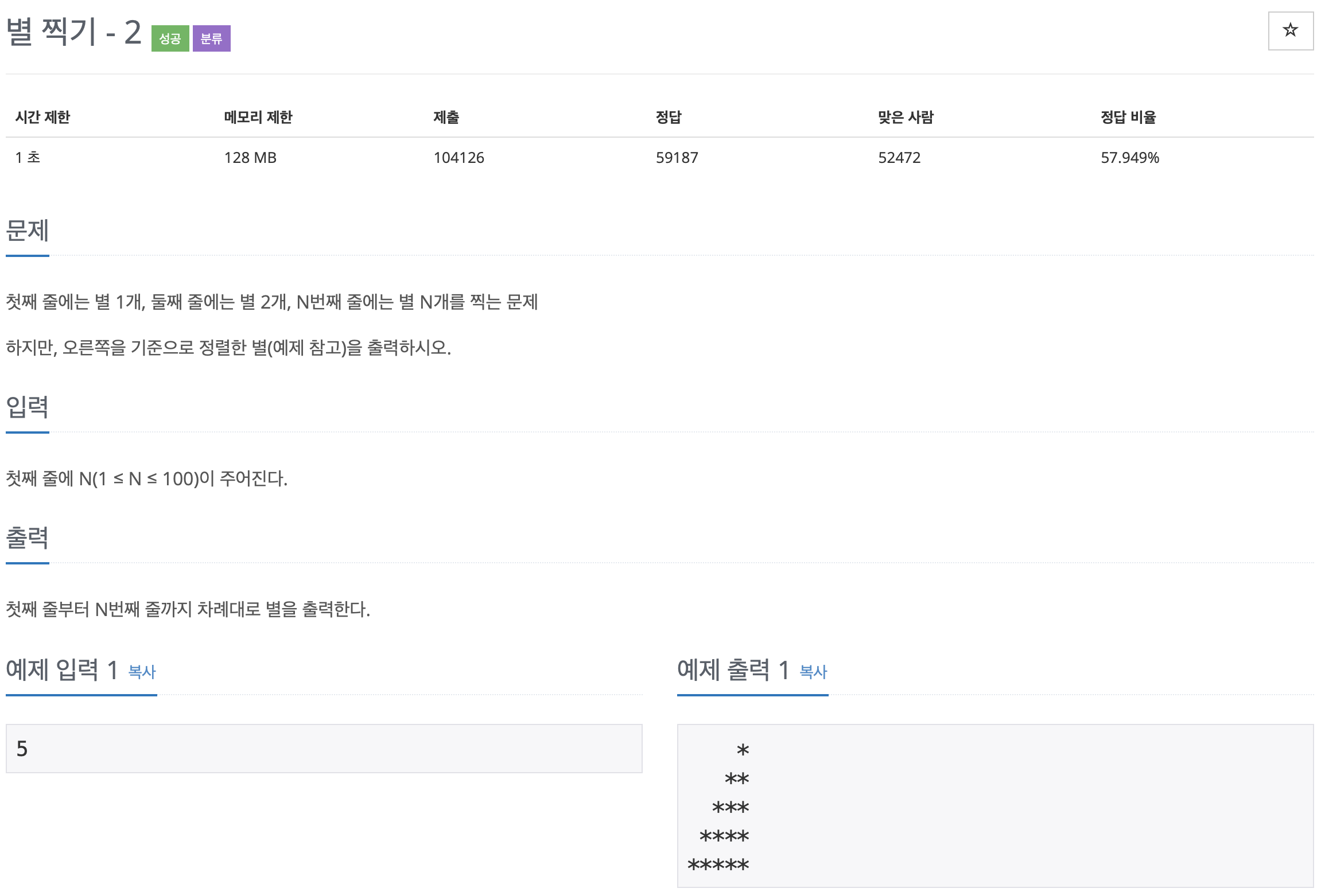This screenshot has width=1321, height=896.
Task: Click the 맞은 사람 column header
Action: tap(906, 117)
